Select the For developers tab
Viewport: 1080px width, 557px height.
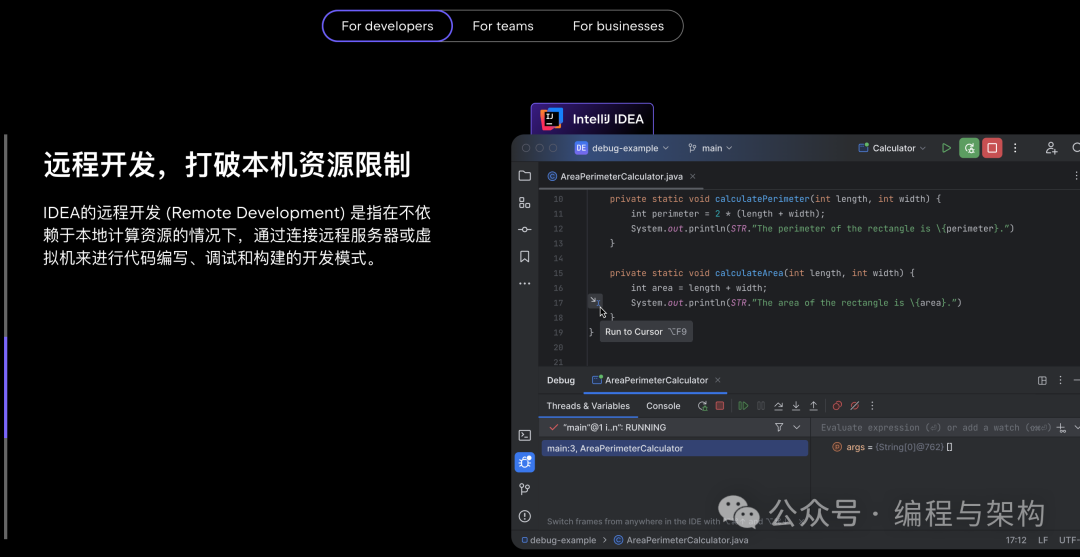(387, 26)
